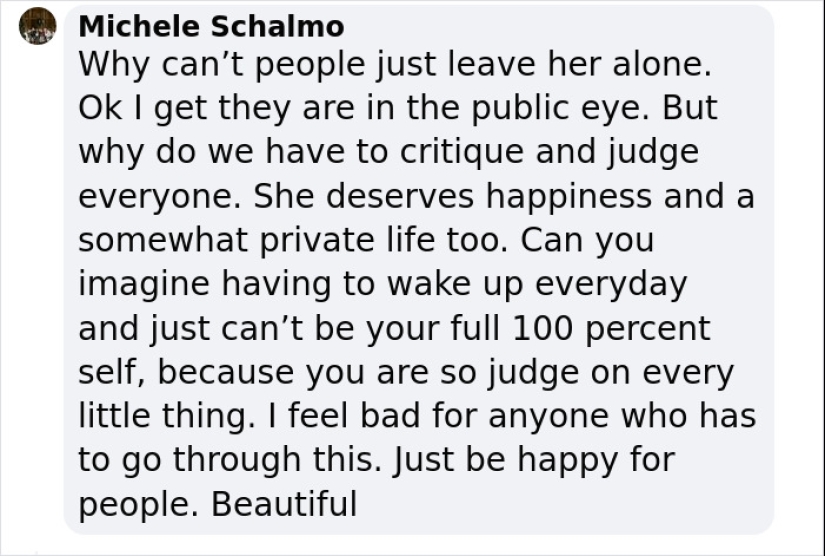Click the phrase "go through this" in the comment
The width and height of the screenshot is (825, 556).
pos(250,460)
